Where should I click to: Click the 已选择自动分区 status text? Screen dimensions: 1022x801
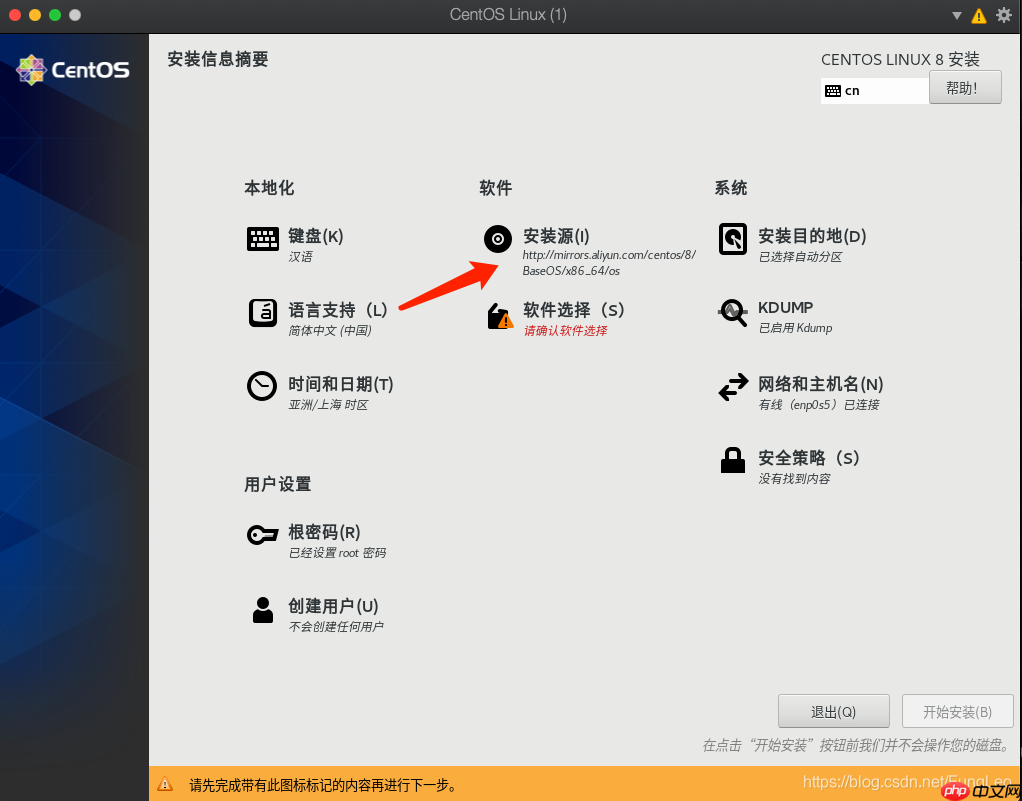pos(800,257)
